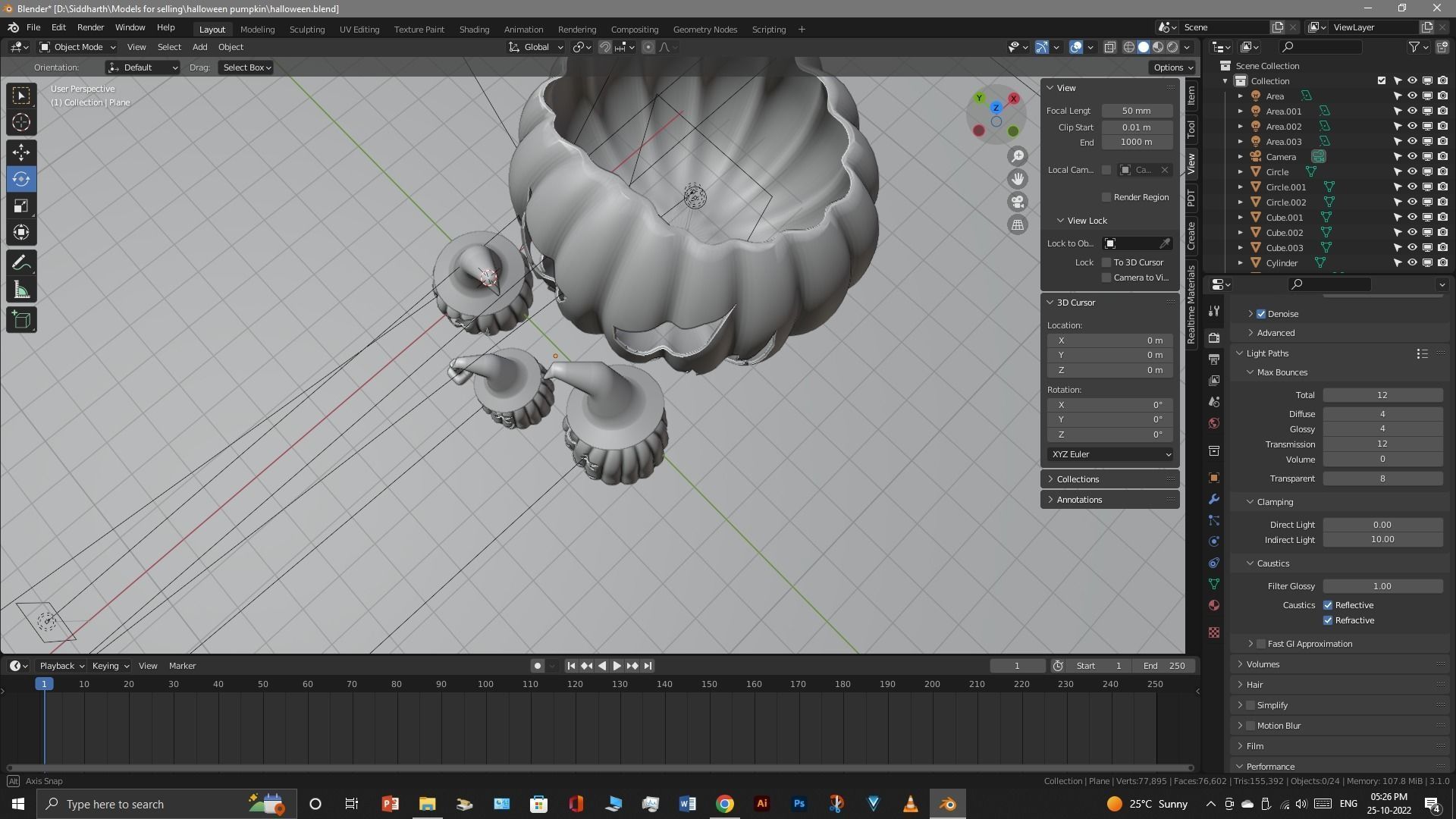This screenshot has width=1456, height=819.
Task: Toggle X-ray display icon
Action: 1109,47
